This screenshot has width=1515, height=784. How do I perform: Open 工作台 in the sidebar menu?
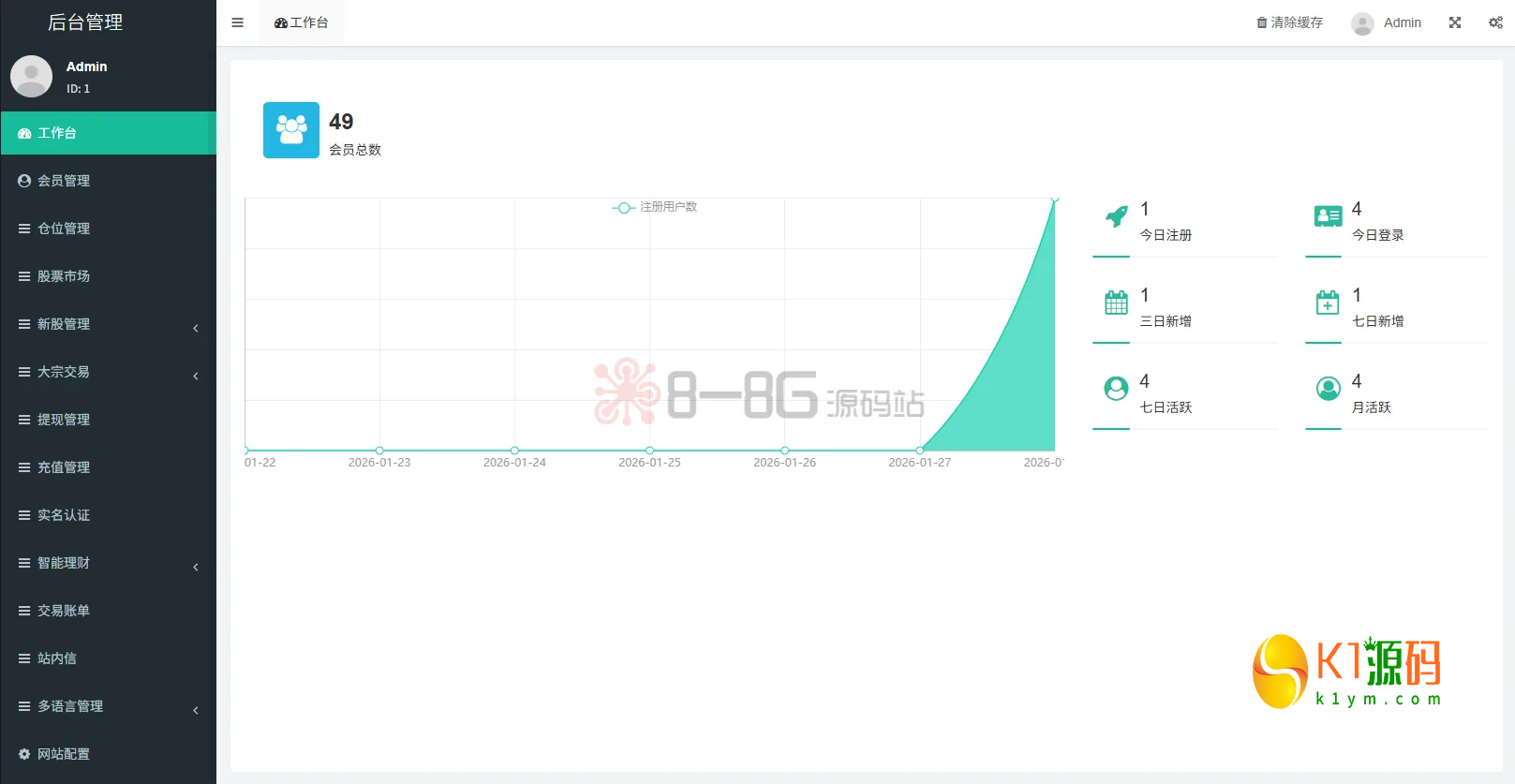pyautogui.click(x=109, y=133)
